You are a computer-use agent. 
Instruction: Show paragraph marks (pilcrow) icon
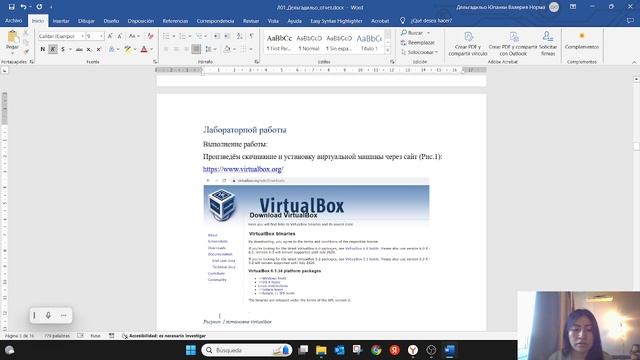(x=251, y=36)
